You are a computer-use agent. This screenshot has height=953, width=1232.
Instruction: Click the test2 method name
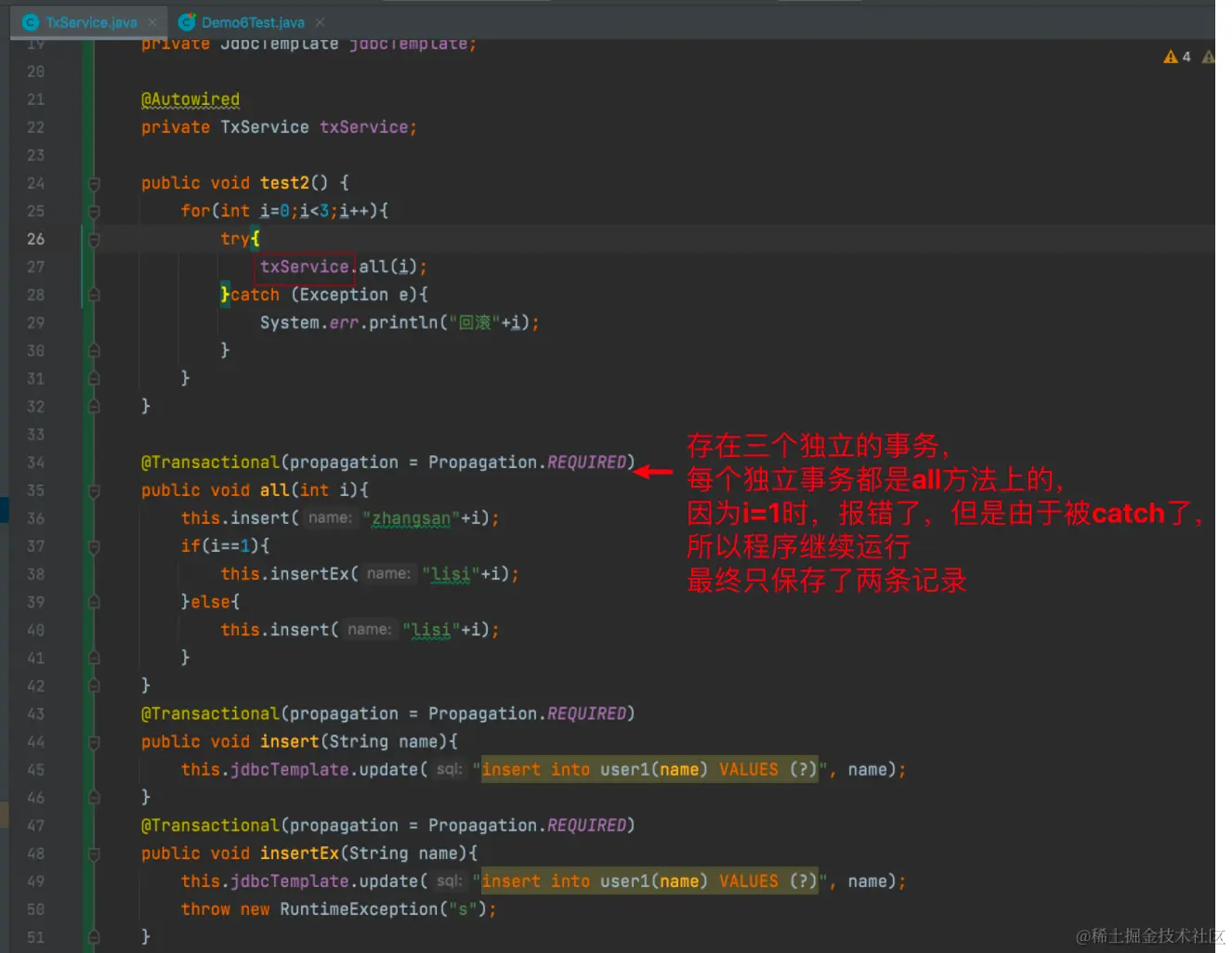(x=284, y=183)
